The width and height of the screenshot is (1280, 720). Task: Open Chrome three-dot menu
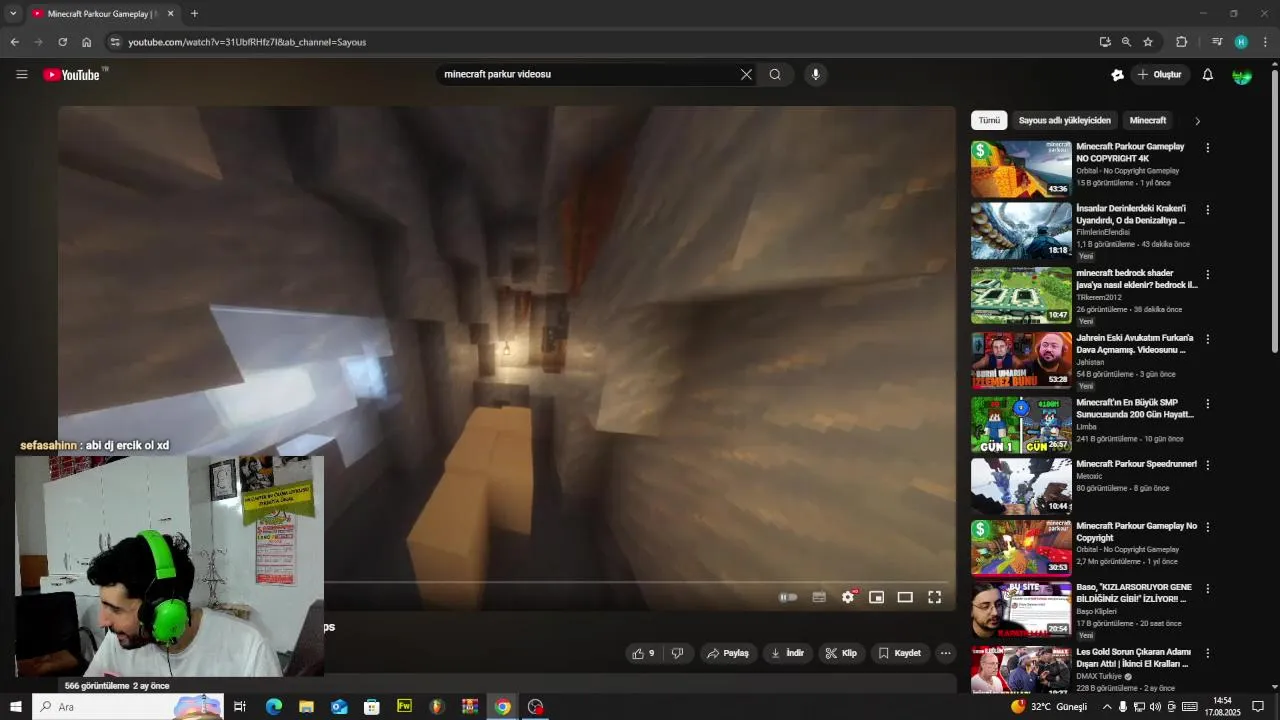(x=1265, y=42)
